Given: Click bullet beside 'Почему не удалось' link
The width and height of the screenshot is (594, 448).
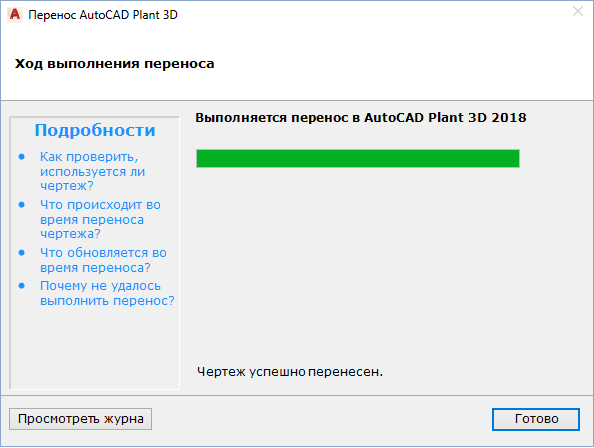Looking at the screenshot, I should tap(22, 286).
